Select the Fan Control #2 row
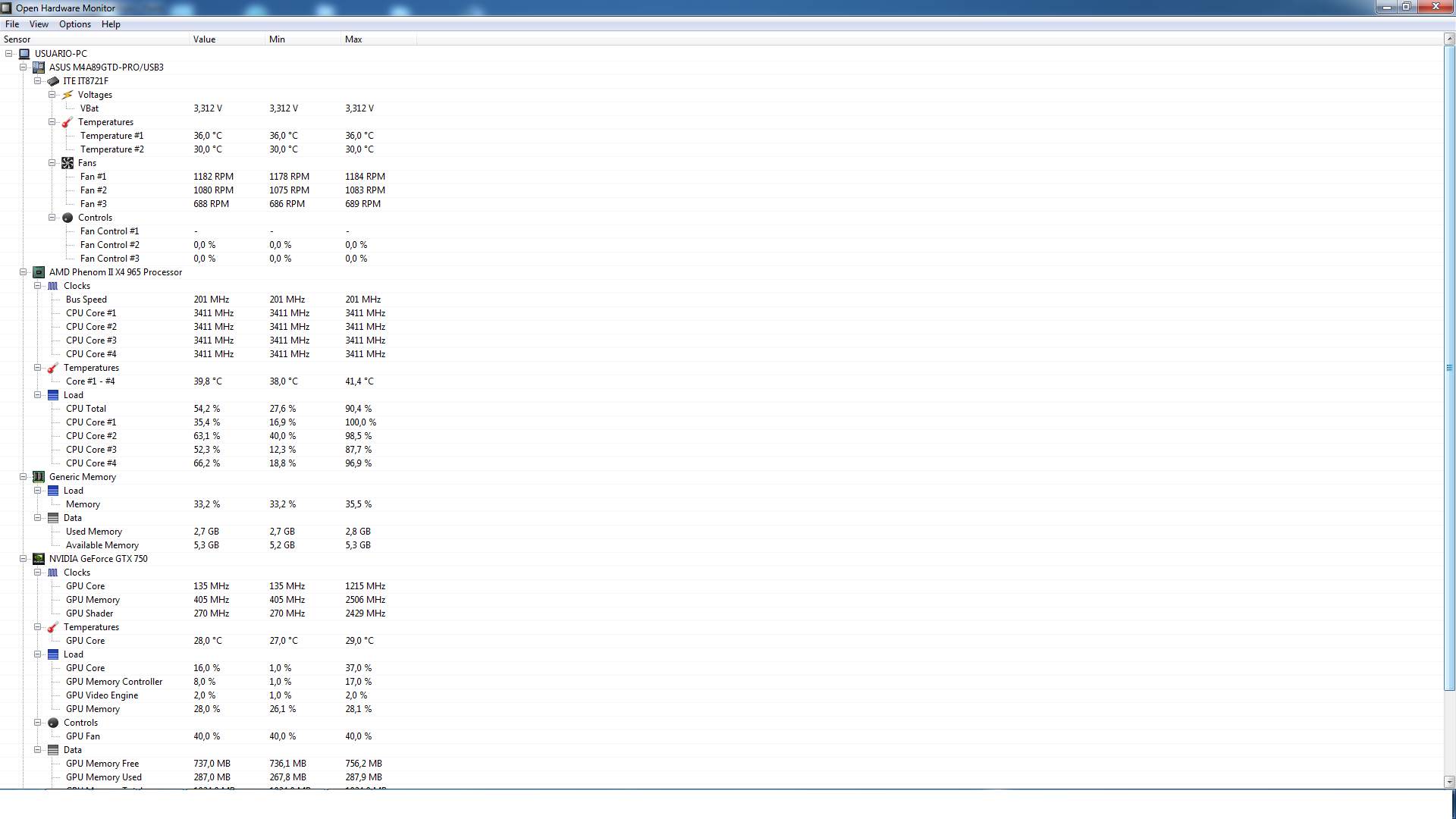 click(x=721, y=245)
